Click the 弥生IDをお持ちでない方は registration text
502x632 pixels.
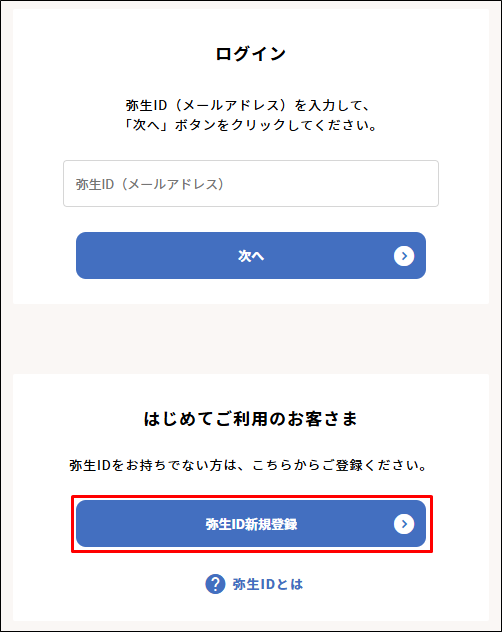point(248,466)
